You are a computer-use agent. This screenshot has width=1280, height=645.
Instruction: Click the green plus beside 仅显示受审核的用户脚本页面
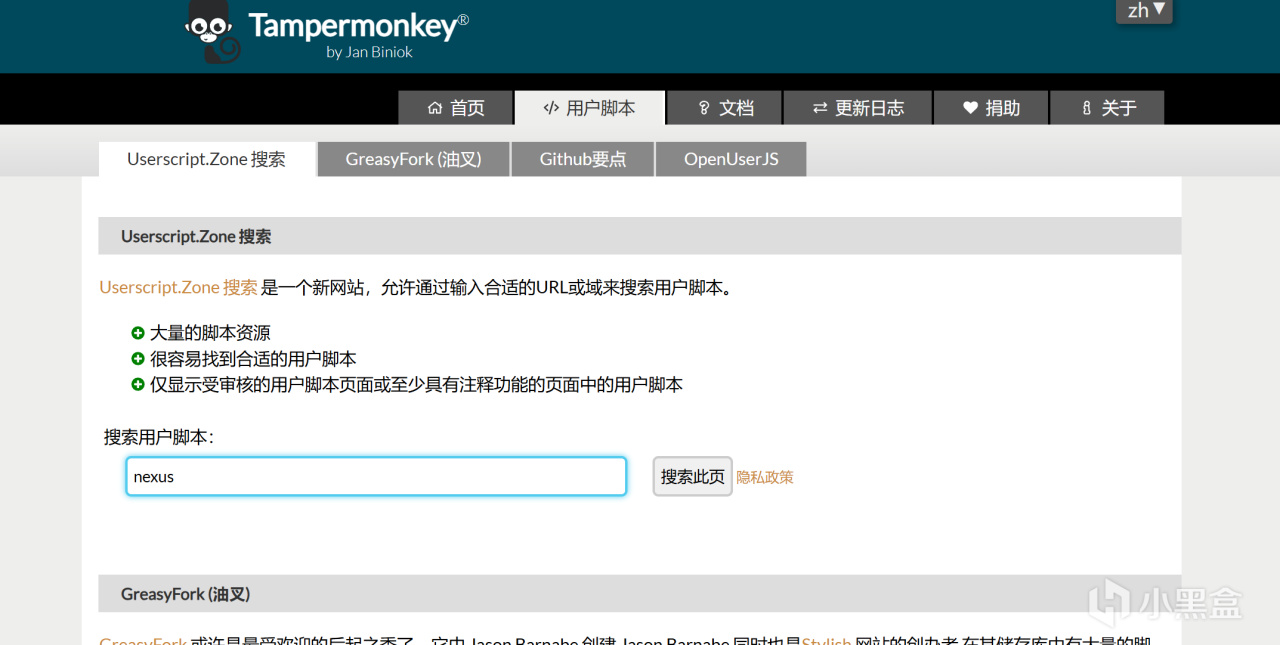pyautogui.click(x=138, y=385)
